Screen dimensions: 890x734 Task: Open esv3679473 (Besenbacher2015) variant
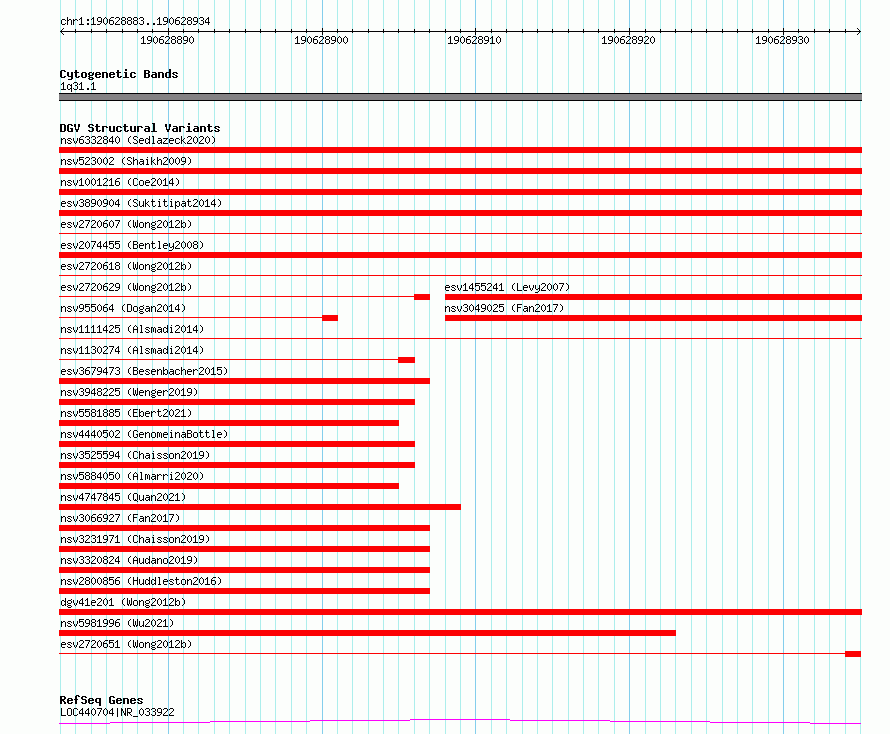point(144,371)
